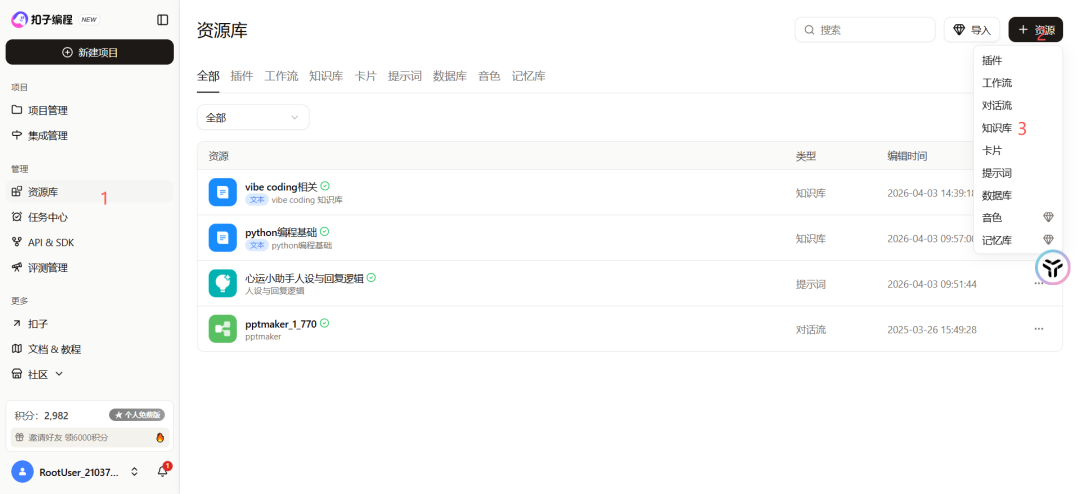Click the 个人免费版 badge

[136, 415]
